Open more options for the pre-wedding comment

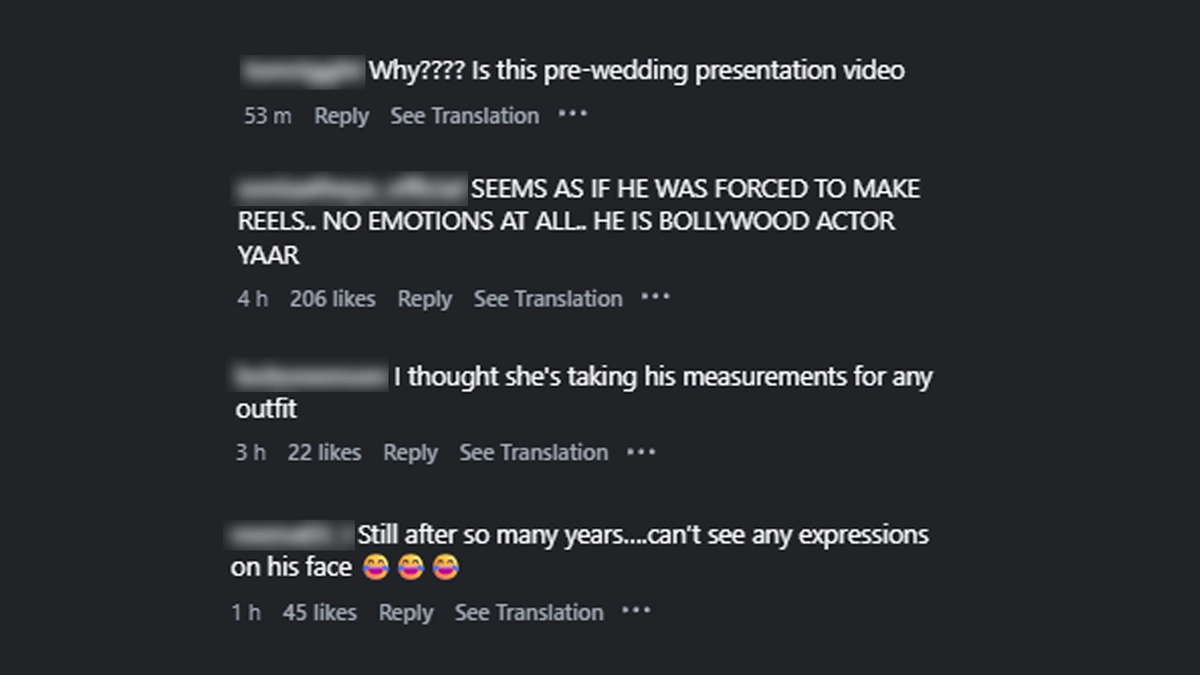[x=573, y=114]
